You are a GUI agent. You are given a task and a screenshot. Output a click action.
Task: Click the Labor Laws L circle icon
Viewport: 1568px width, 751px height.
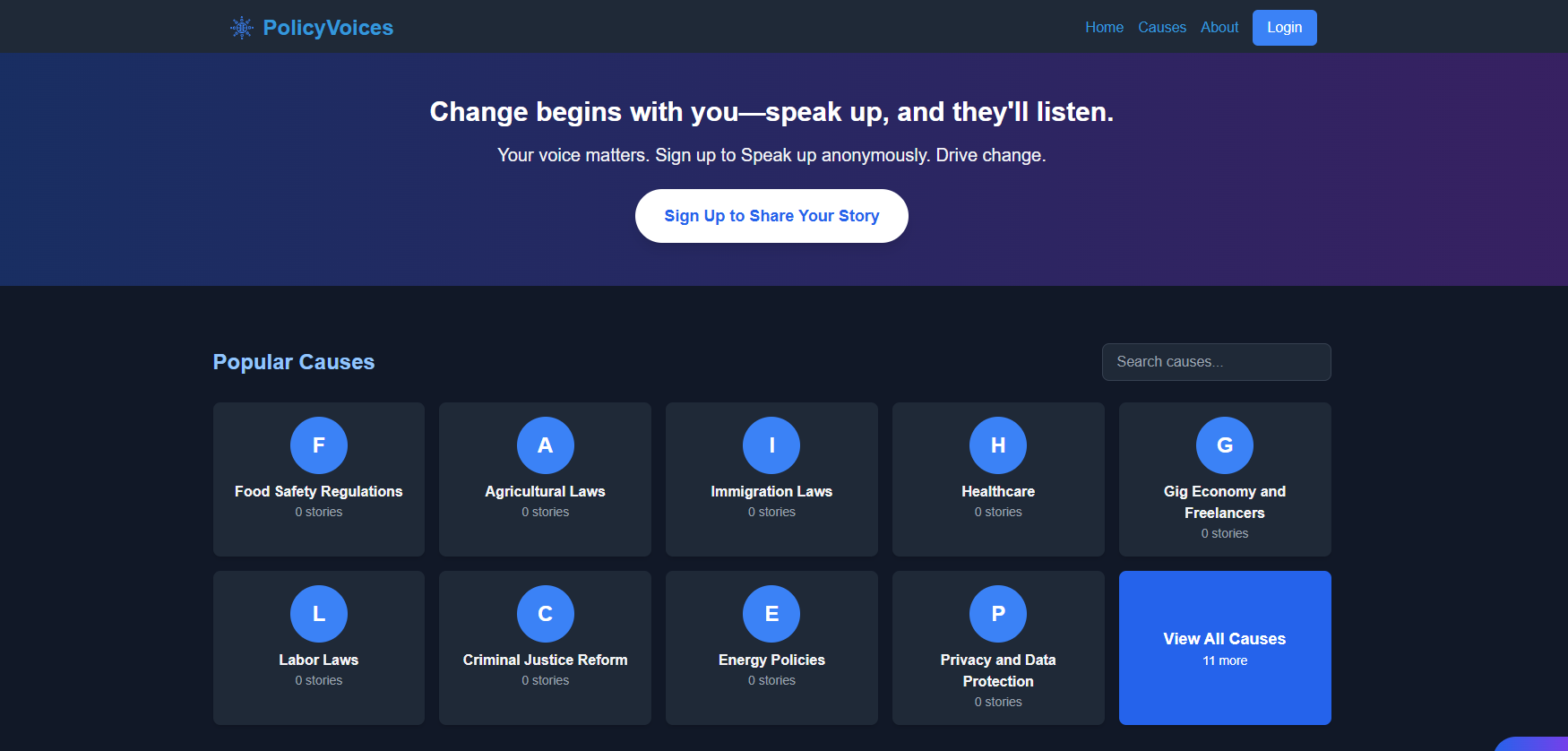pyautogui.click(x=318, y=614)
